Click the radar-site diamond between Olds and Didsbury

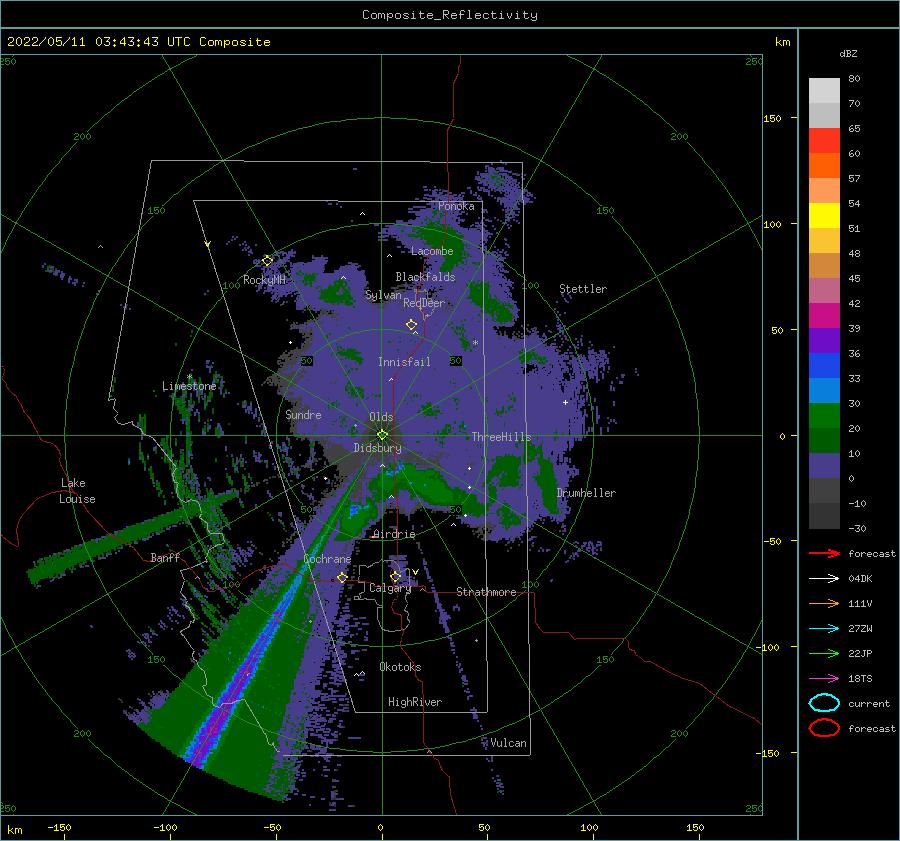(382, 435)
